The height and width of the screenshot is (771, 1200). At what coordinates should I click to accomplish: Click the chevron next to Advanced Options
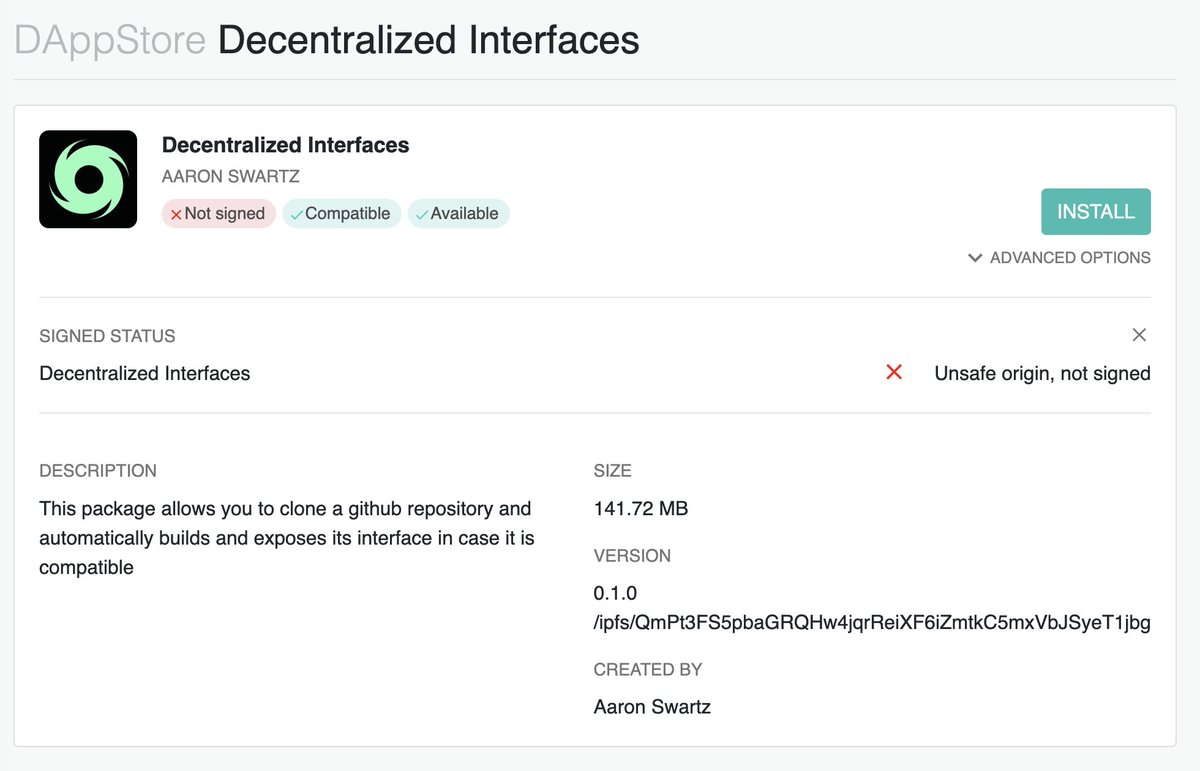tap(975, 258)
